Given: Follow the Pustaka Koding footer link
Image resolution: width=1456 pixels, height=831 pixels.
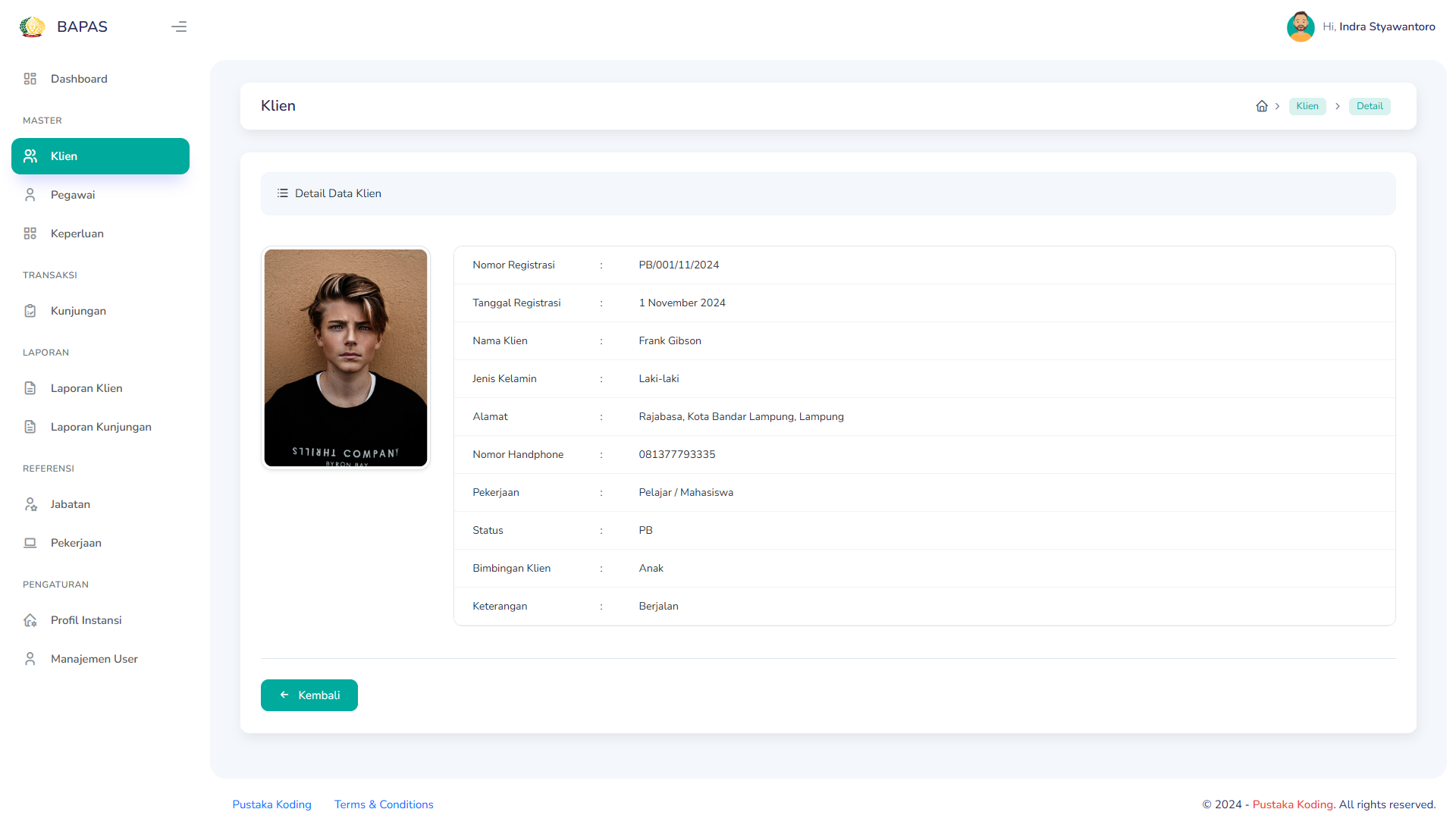Looking at the screenshot, I should click(271, 804).
